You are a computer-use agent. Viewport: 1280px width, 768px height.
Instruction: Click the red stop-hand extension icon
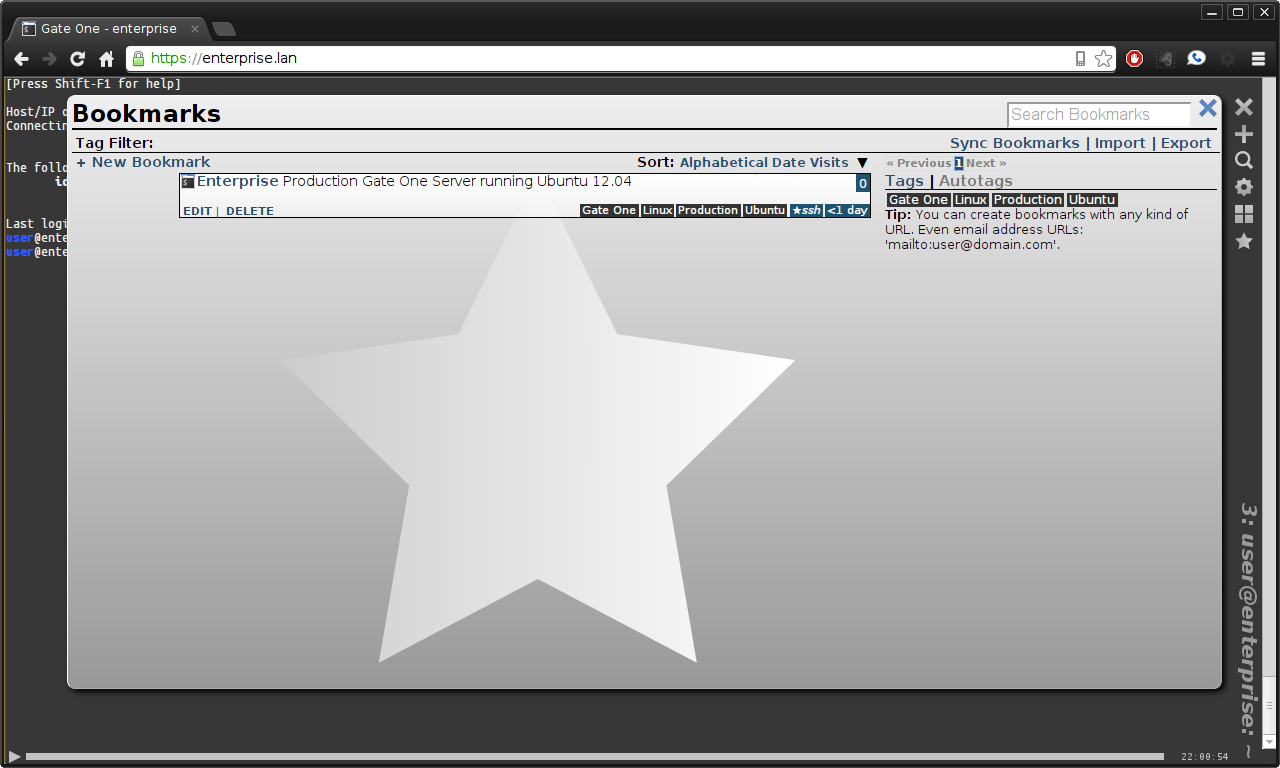(1134, 58)
